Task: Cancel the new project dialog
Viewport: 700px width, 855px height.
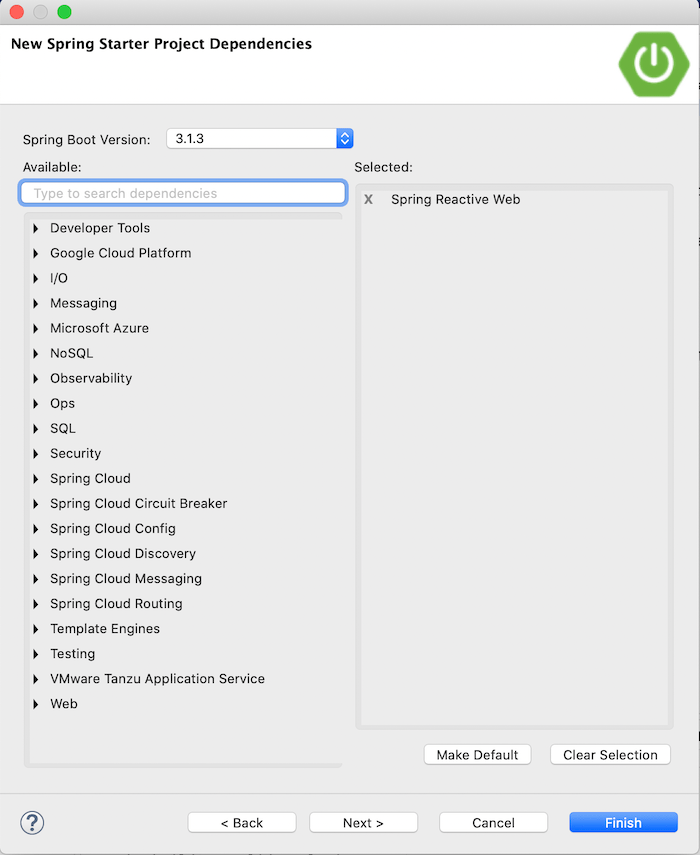Action: pos(493,821)
